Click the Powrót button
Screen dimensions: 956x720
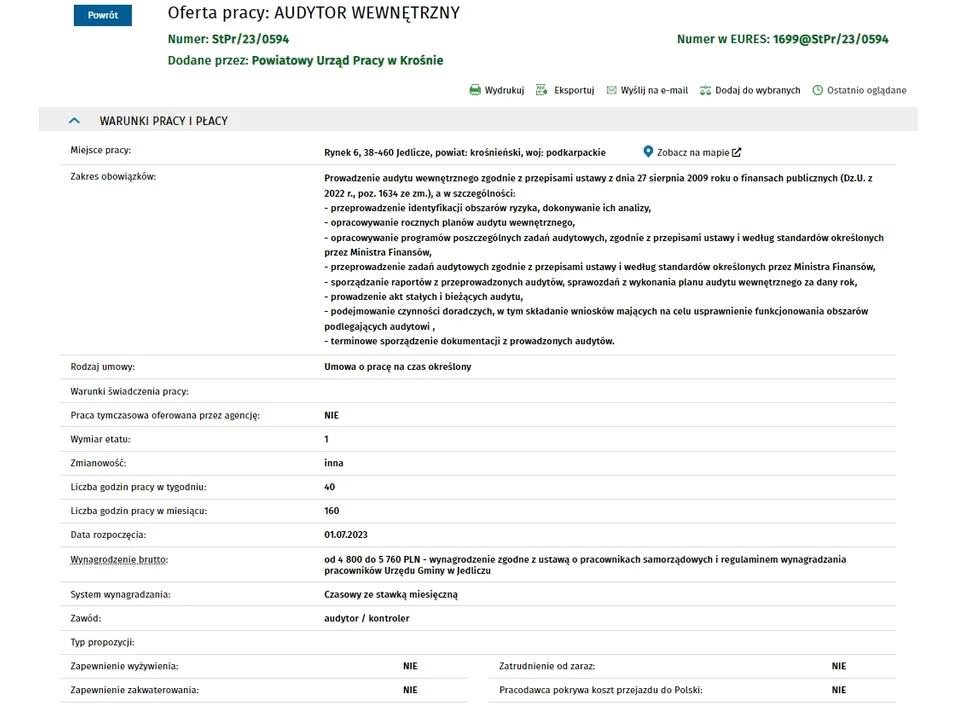pos(102,15)
